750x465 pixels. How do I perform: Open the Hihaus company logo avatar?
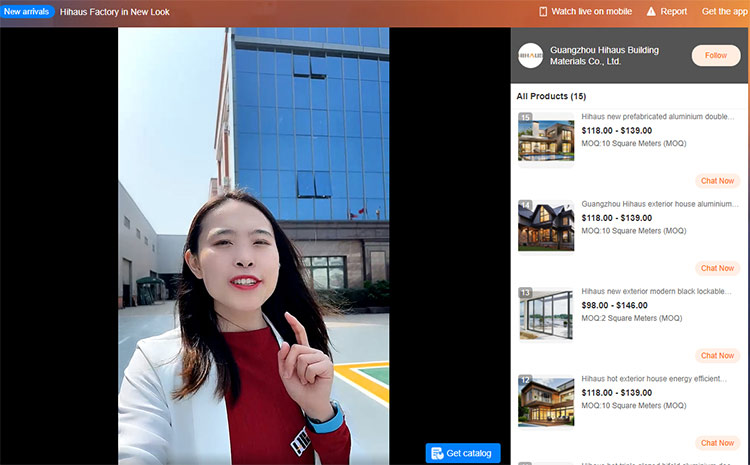point(530,55)
